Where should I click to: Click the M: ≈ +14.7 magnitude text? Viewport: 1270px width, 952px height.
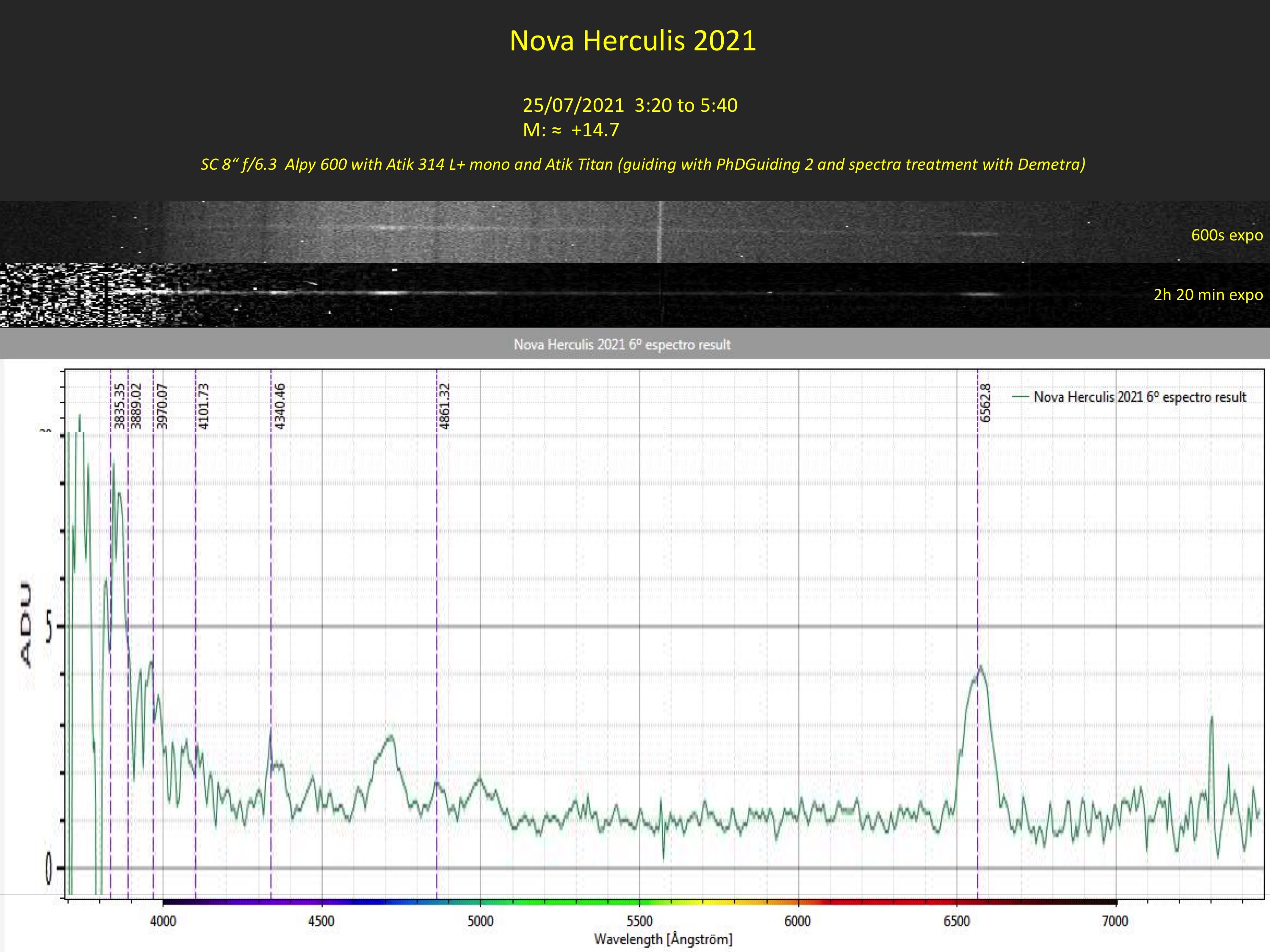pos(571,130)
